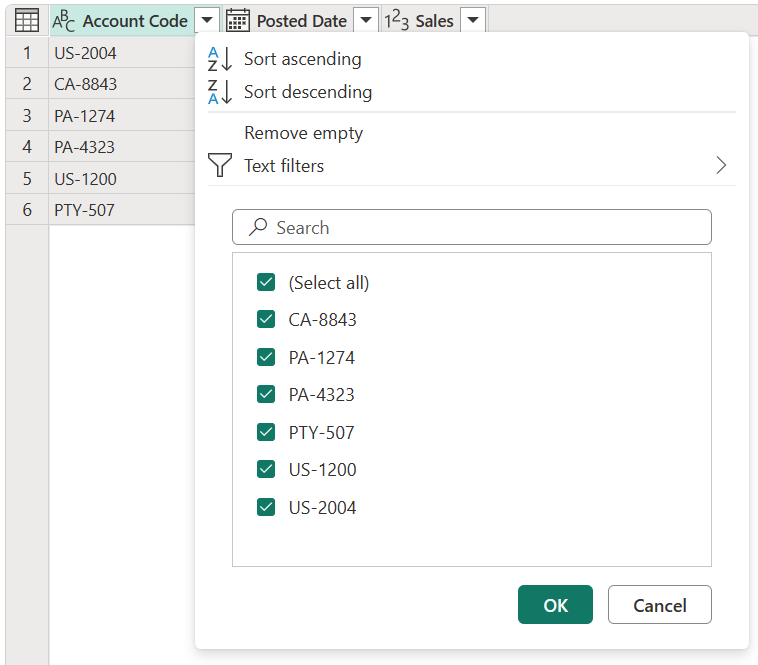
Task: Select row number 1
Action: pos(27,53)
